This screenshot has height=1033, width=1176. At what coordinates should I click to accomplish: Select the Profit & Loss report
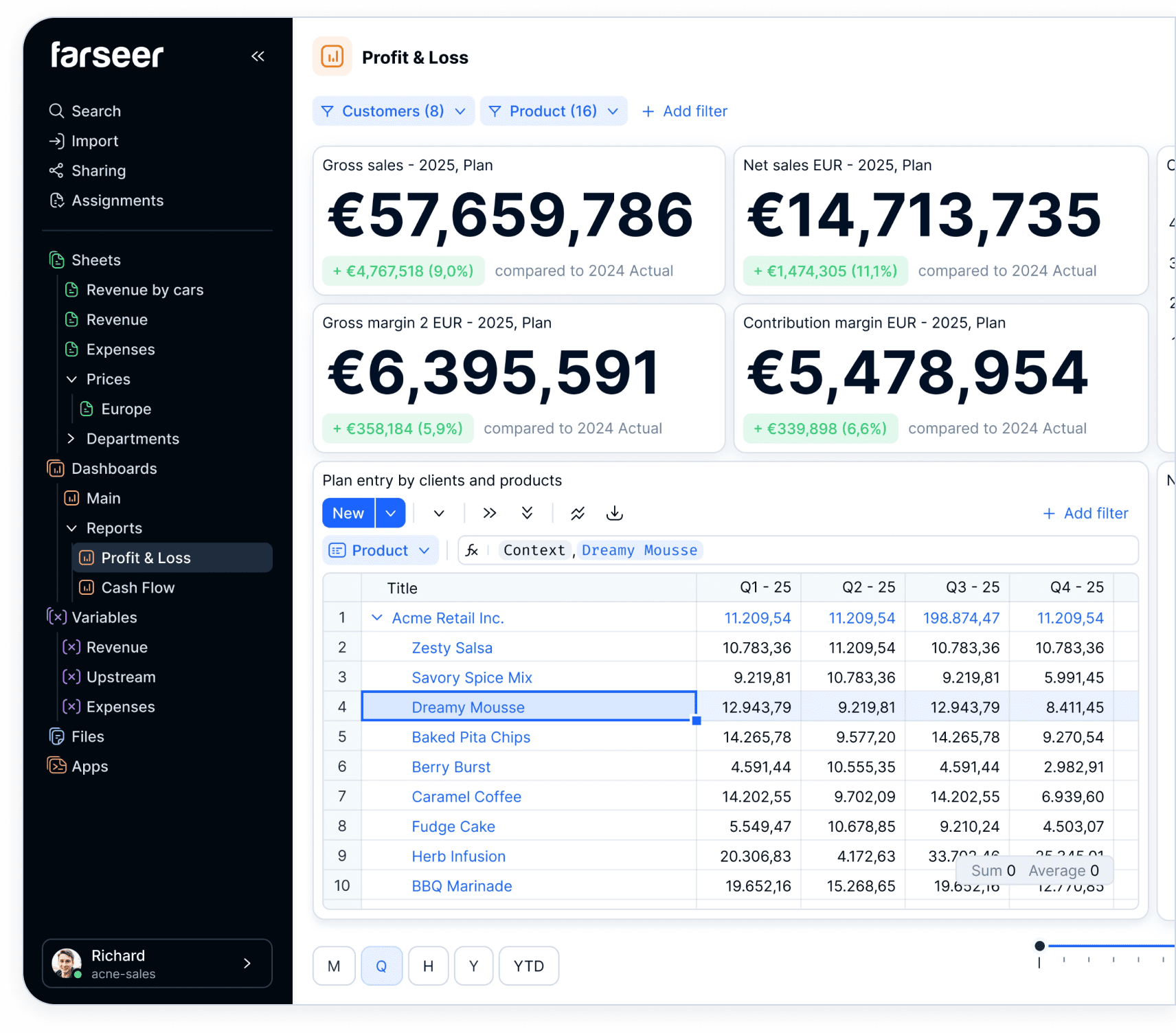172,558
